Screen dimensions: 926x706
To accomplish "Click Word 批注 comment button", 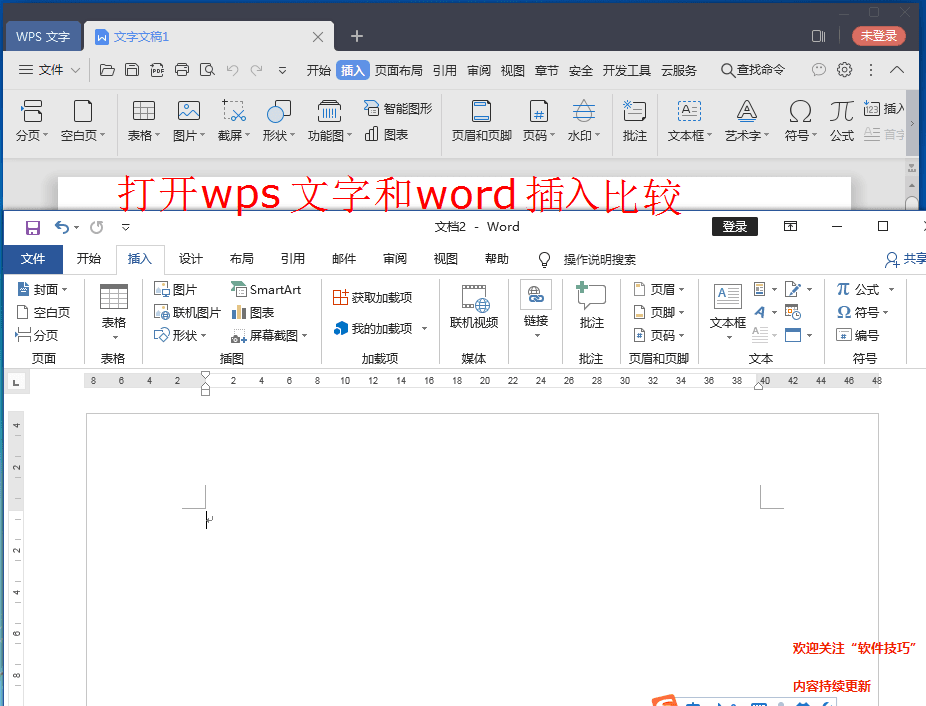I will tap(591, 306).
